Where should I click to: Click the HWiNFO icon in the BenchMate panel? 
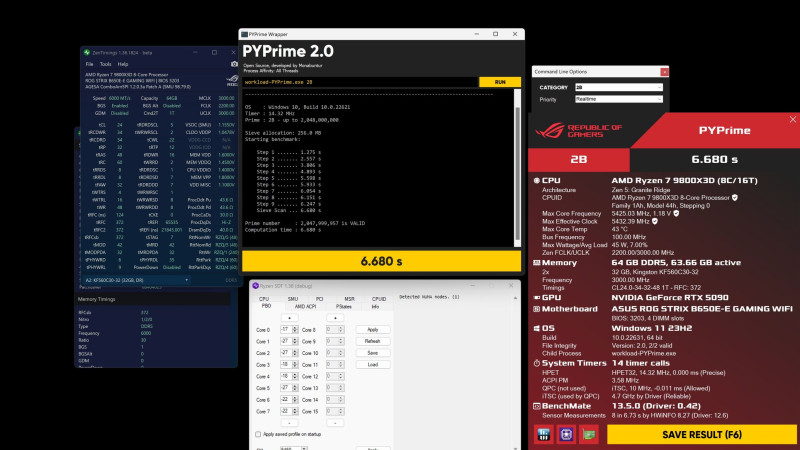pos(543,434)
